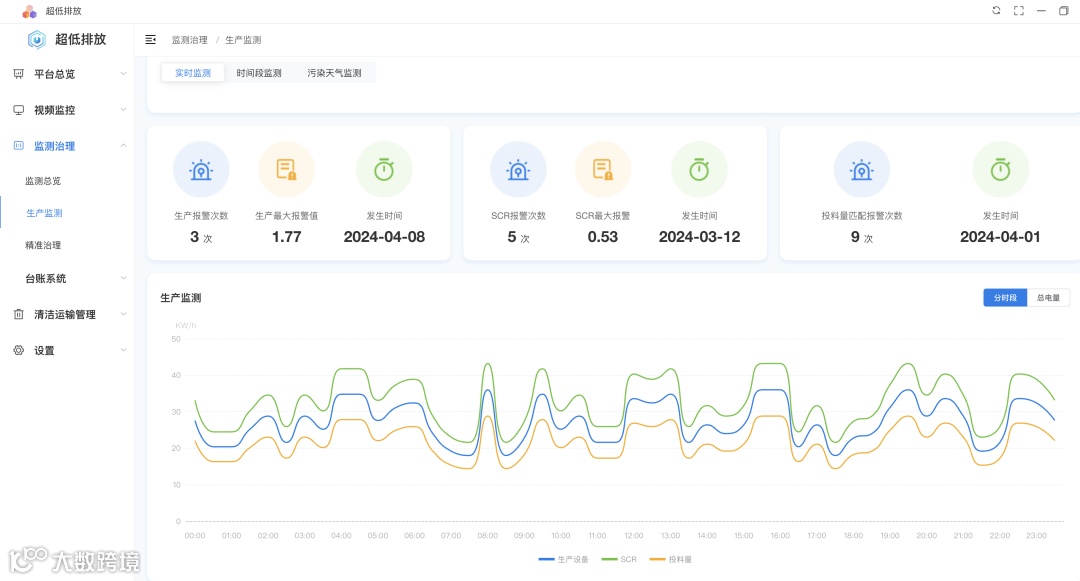Click the 监测治理 breadcrumb link
The width and height of the screenshot is (1080, 581).
189,40
